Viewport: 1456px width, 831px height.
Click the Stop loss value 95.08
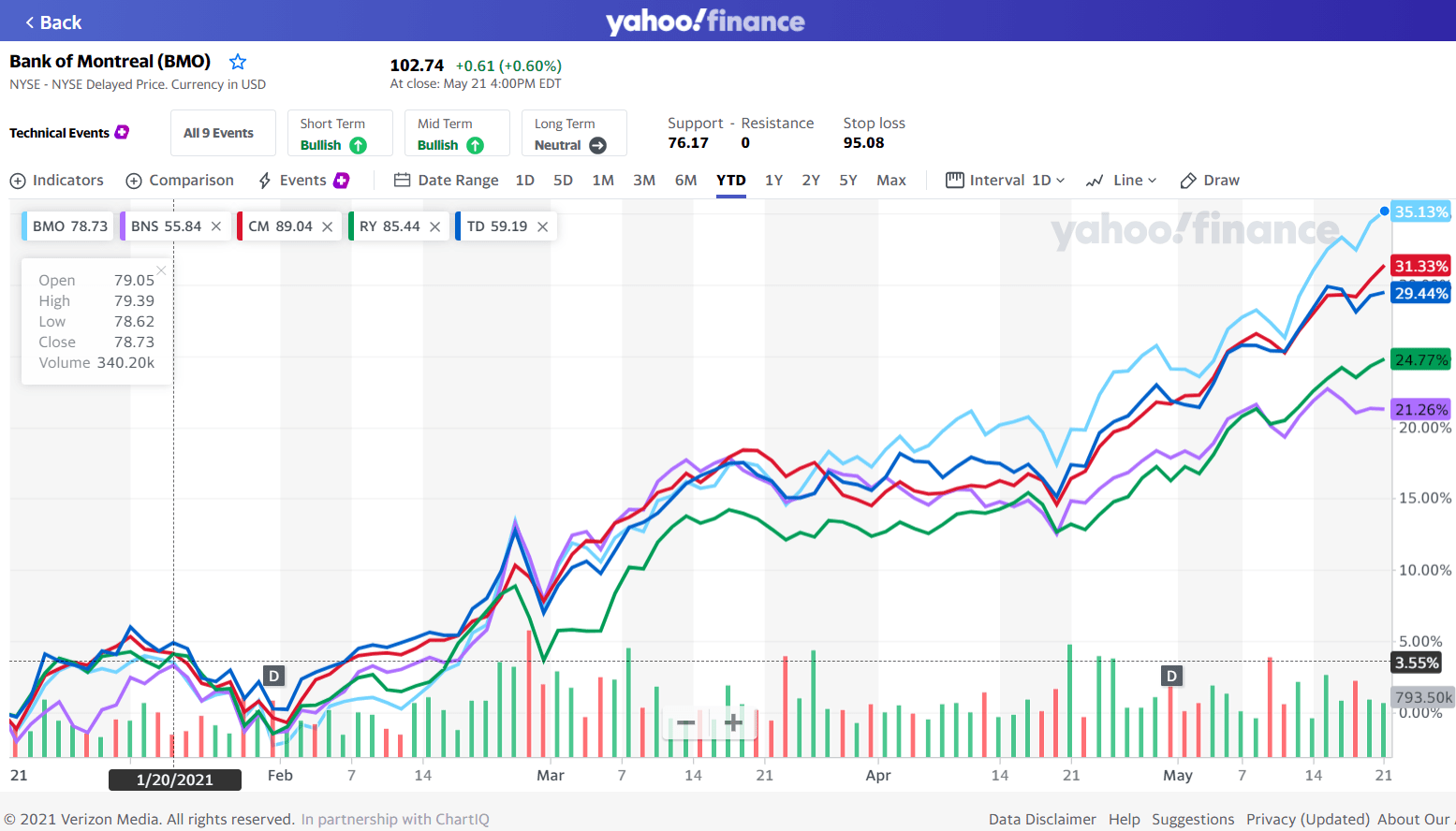[863, 142]
